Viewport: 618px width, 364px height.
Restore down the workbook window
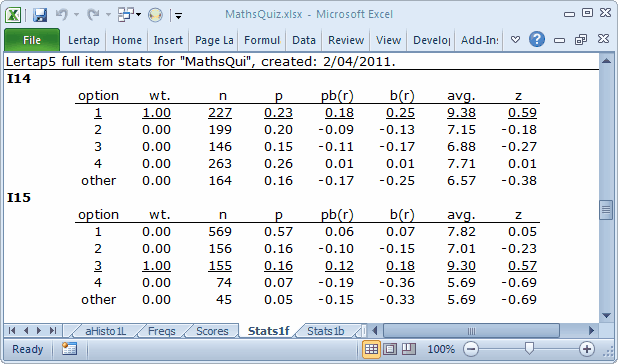click(x=581, y=39)
